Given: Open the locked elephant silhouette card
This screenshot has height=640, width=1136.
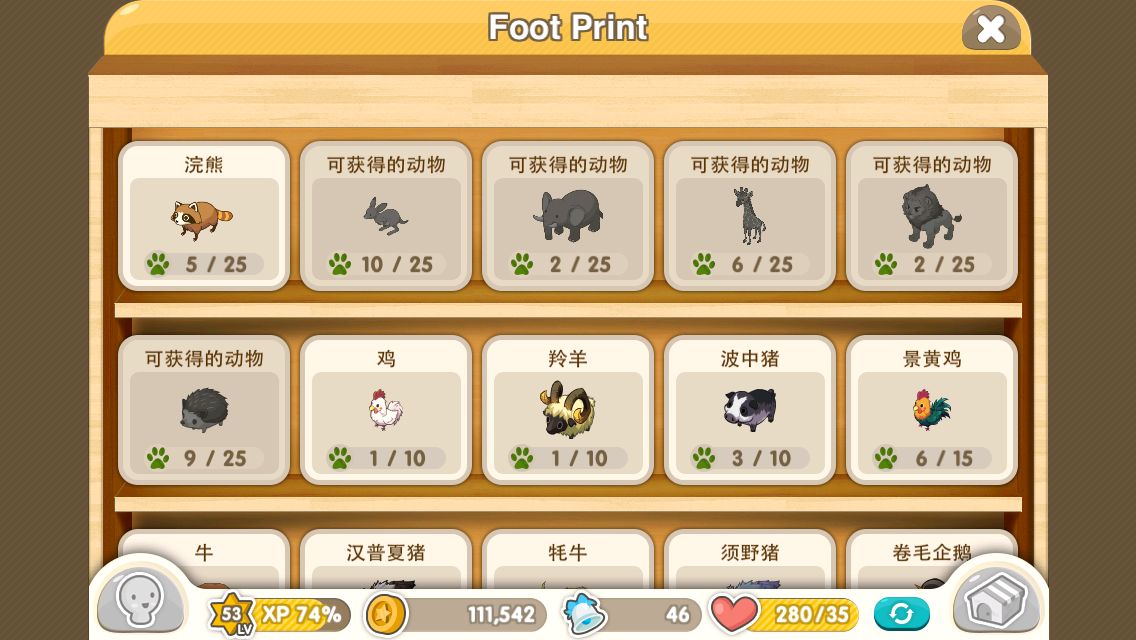Looking at the screenshot, I should (567, 216).
